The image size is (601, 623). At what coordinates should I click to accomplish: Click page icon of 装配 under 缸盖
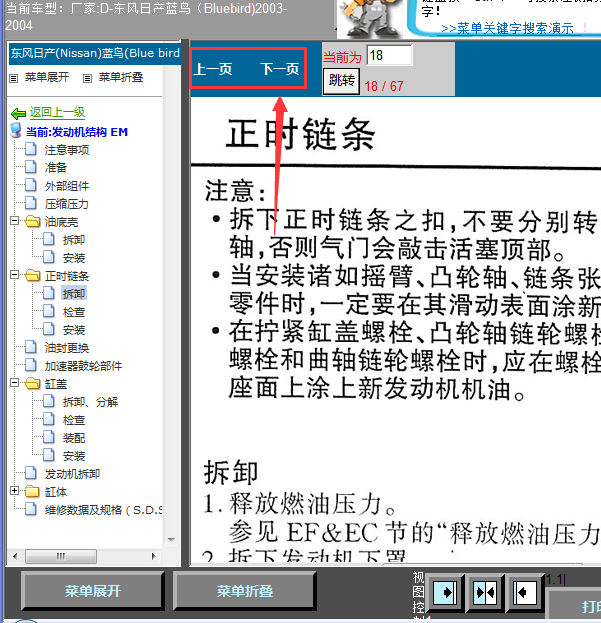coord(49,437)
